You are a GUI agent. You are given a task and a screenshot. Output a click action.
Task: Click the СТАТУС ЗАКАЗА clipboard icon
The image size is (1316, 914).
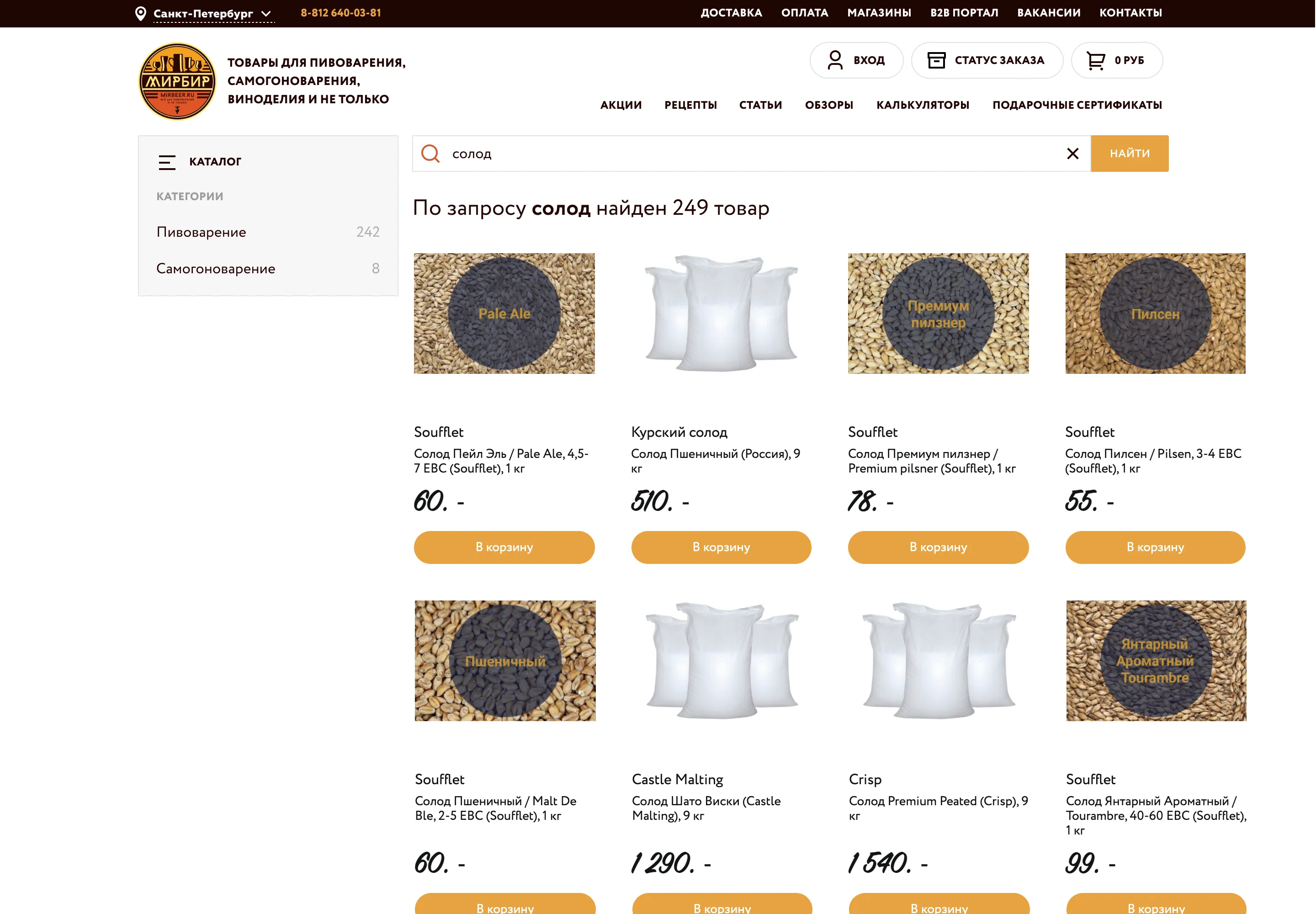pyautogui.click(x=938, y=59)
